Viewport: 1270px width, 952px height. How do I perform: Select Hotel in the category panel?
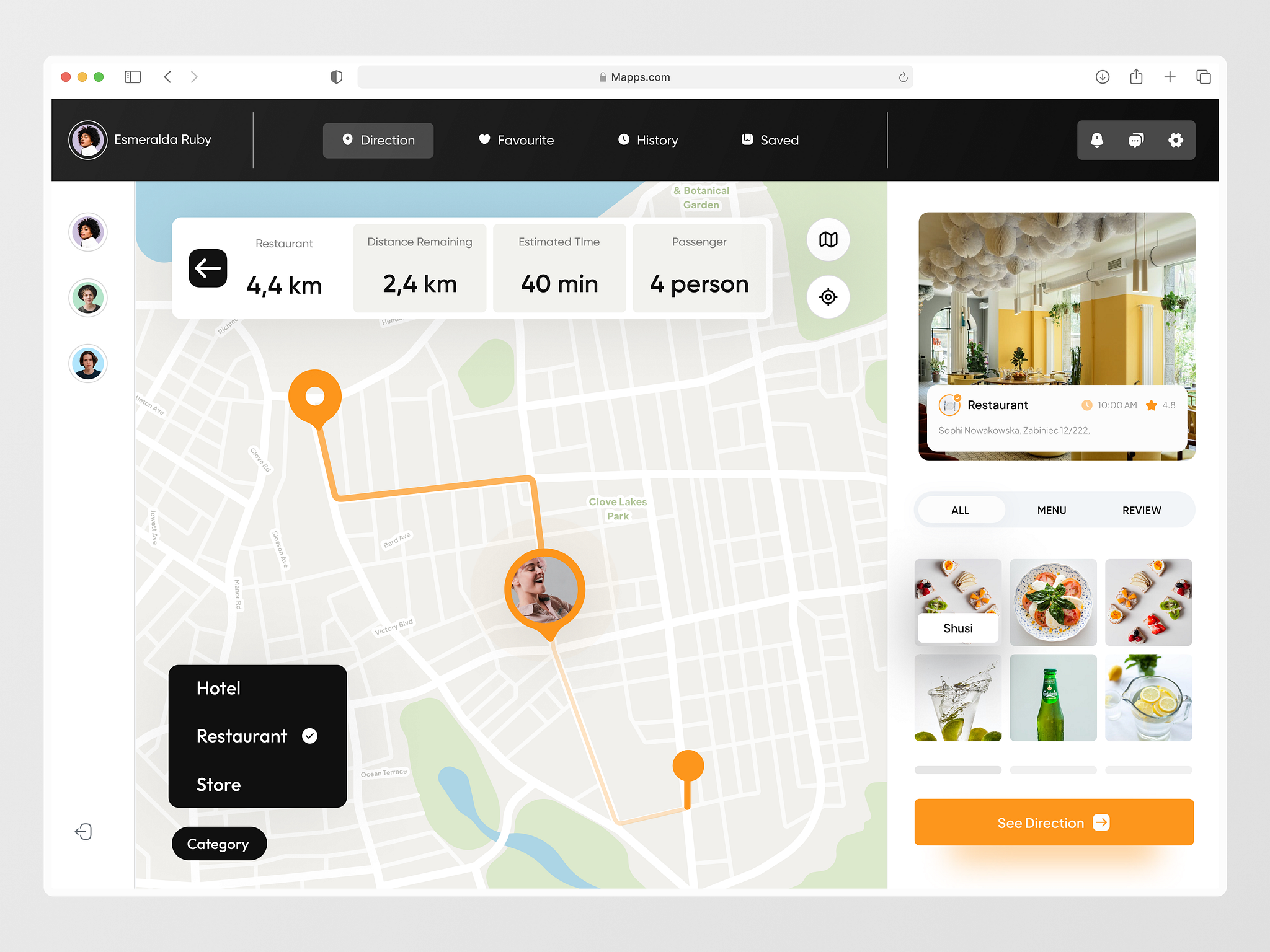tap(218, 688)
